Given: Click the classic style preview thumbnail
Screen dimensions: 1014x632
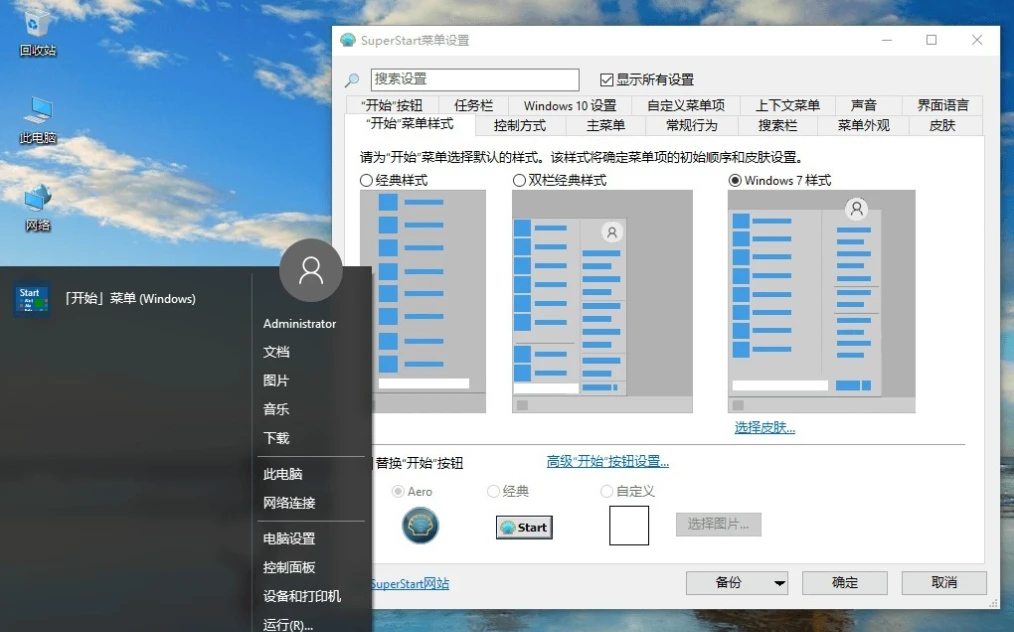Looking at the screenshot, I should click(x=423, y=301).
